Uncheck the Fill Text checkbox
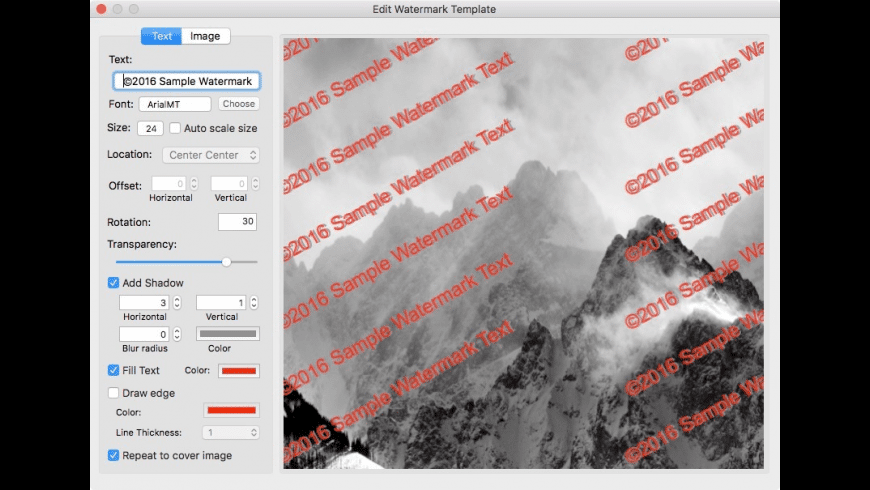The height and width of the screenshot is (490, 870). click(113, 370)
